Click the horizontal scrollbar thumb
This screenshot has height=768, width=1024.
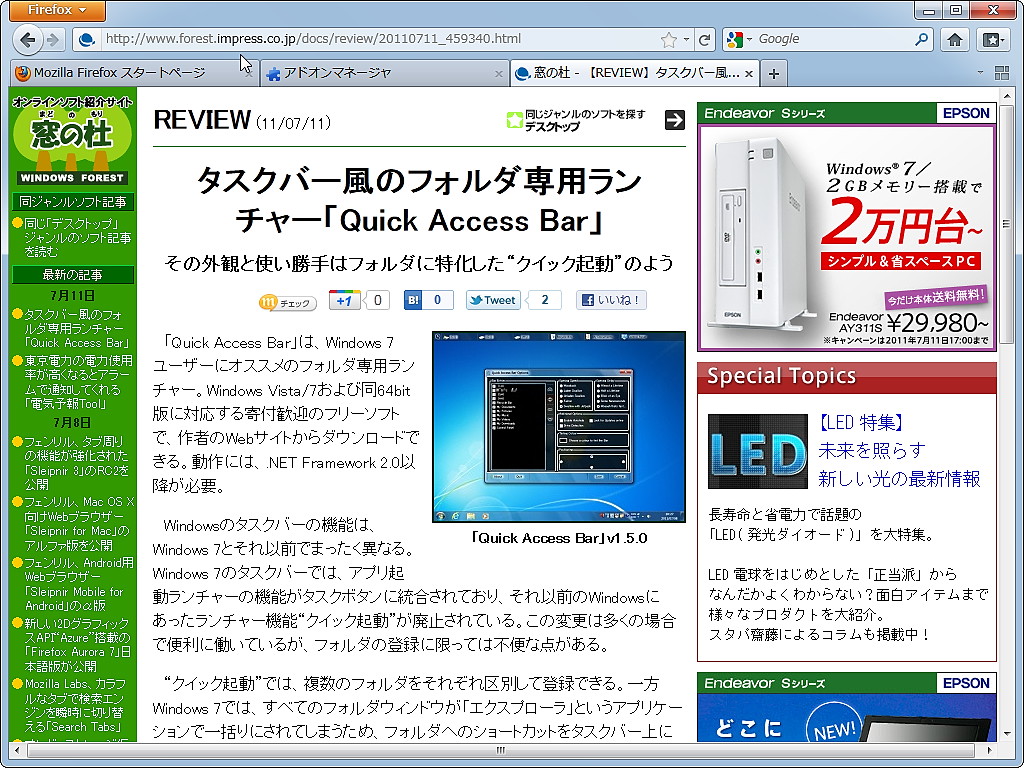pyautogui.click(x=501, y=750)
